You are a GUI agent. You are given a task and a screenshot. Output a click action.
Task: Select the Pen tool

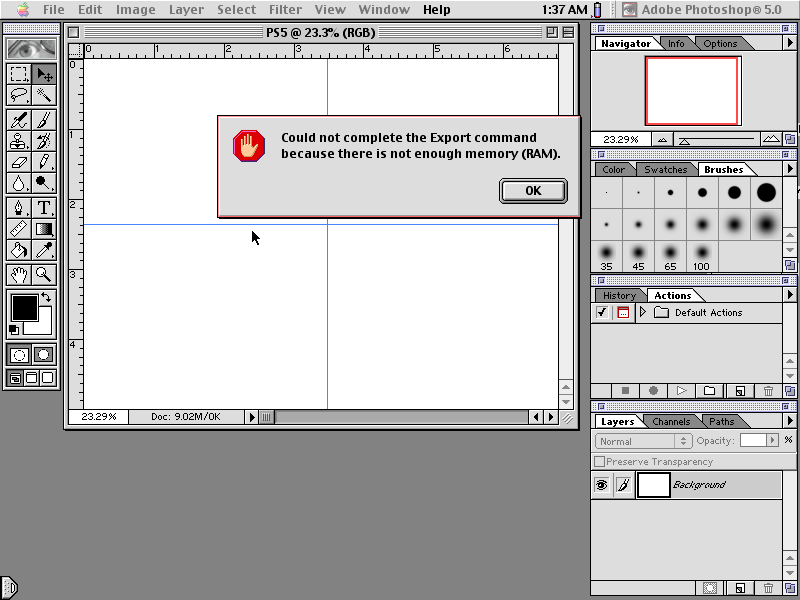point(19,208)
